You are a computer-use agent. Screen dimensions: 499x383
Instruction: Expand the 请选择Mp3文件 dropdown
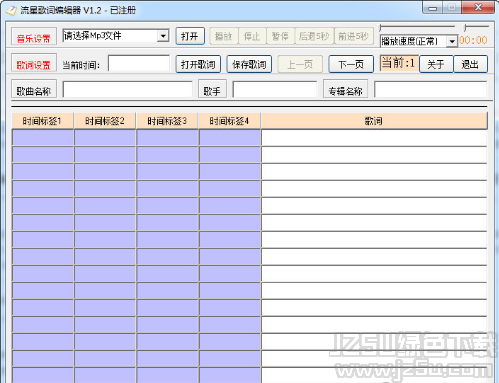tap(163, 36)
